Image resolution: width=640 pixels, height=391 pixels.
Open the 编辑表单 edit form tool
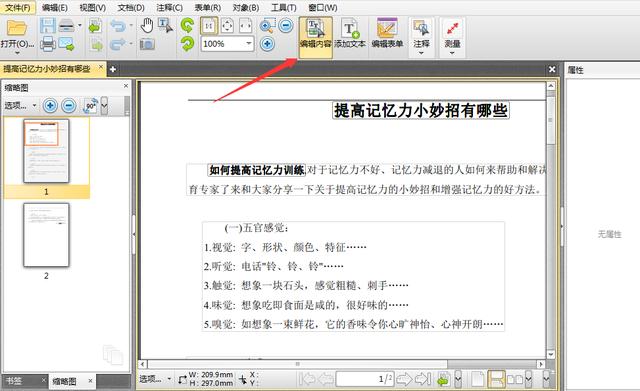(x=387, y=33)
